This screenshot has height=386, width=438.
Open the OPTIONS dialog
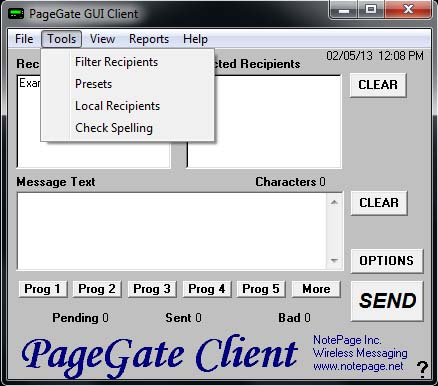click(x=387, y=261)
